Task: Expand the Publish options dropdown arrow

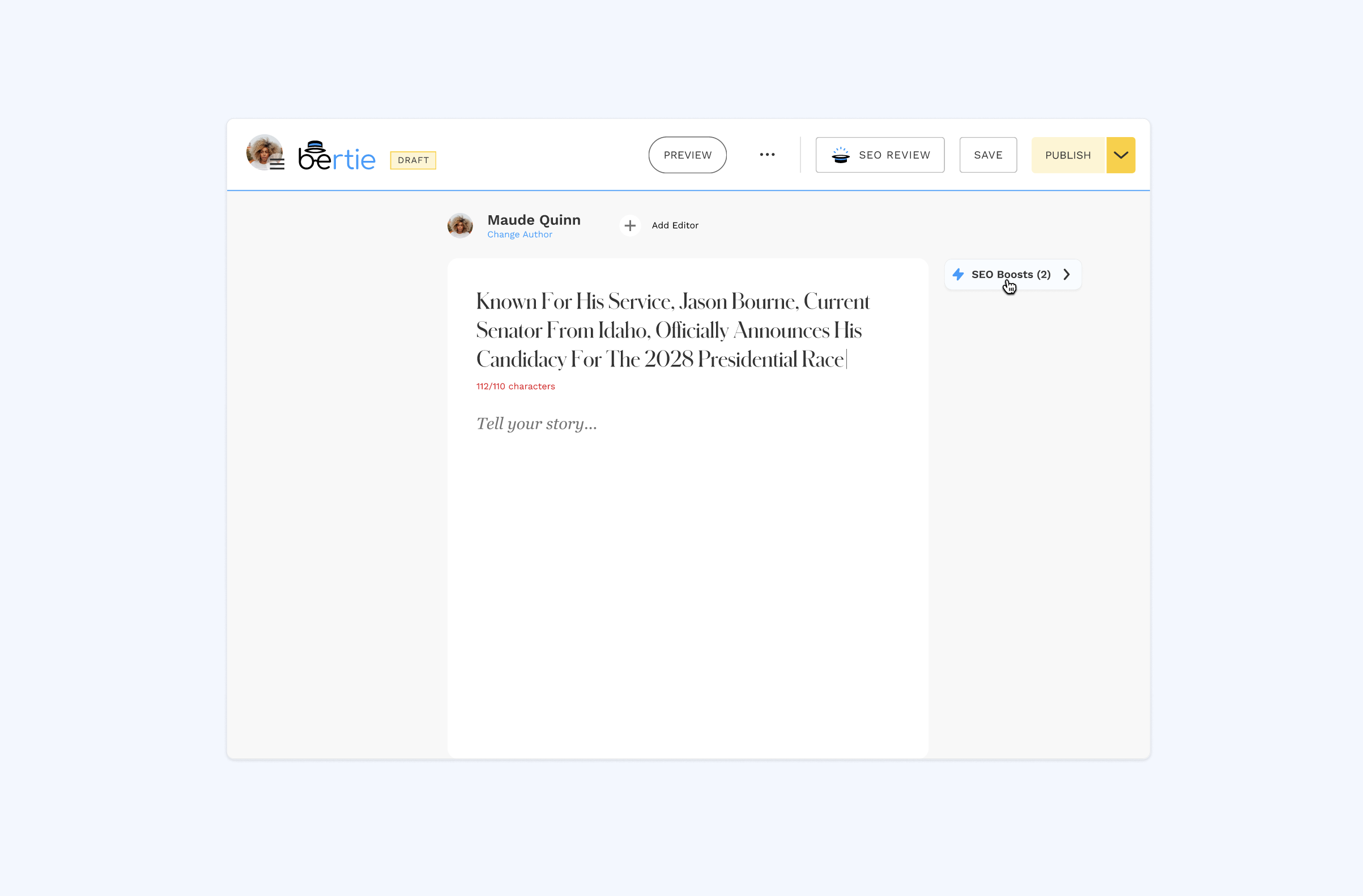Action: coord(1120,155)
